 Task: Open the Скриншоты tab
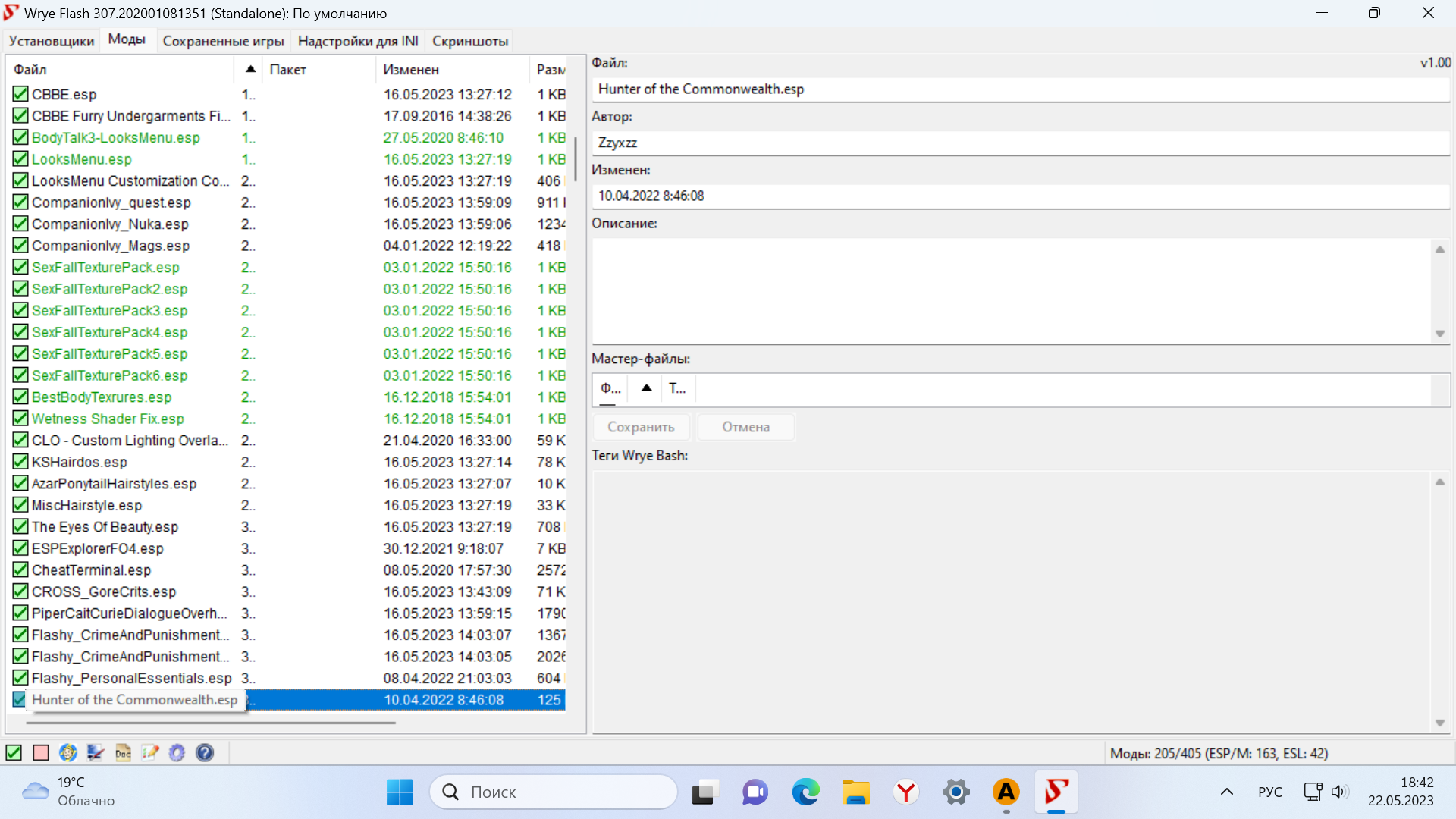469,41
